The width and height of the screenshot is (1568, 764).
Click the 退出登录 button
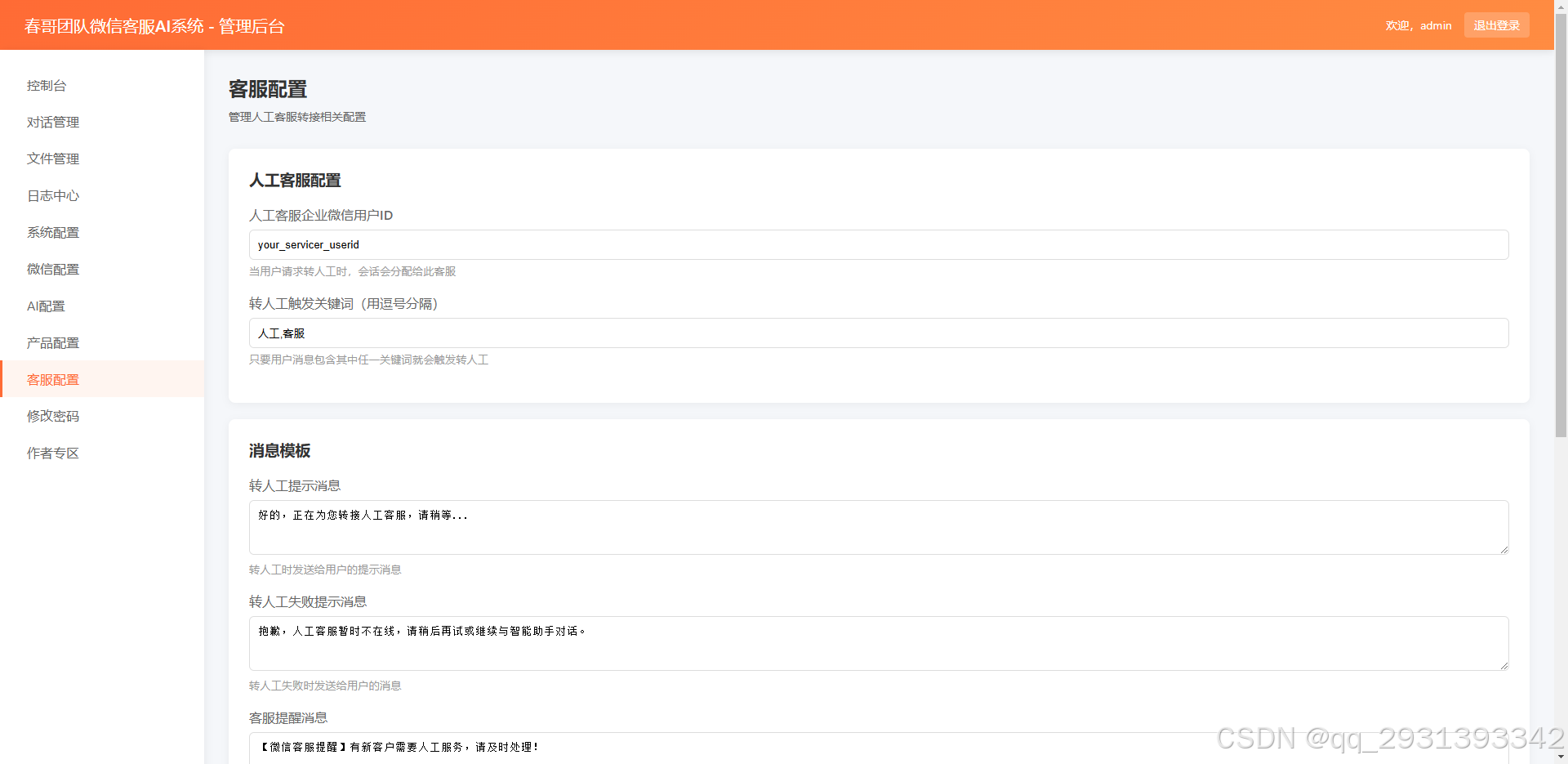(1496, 25)
